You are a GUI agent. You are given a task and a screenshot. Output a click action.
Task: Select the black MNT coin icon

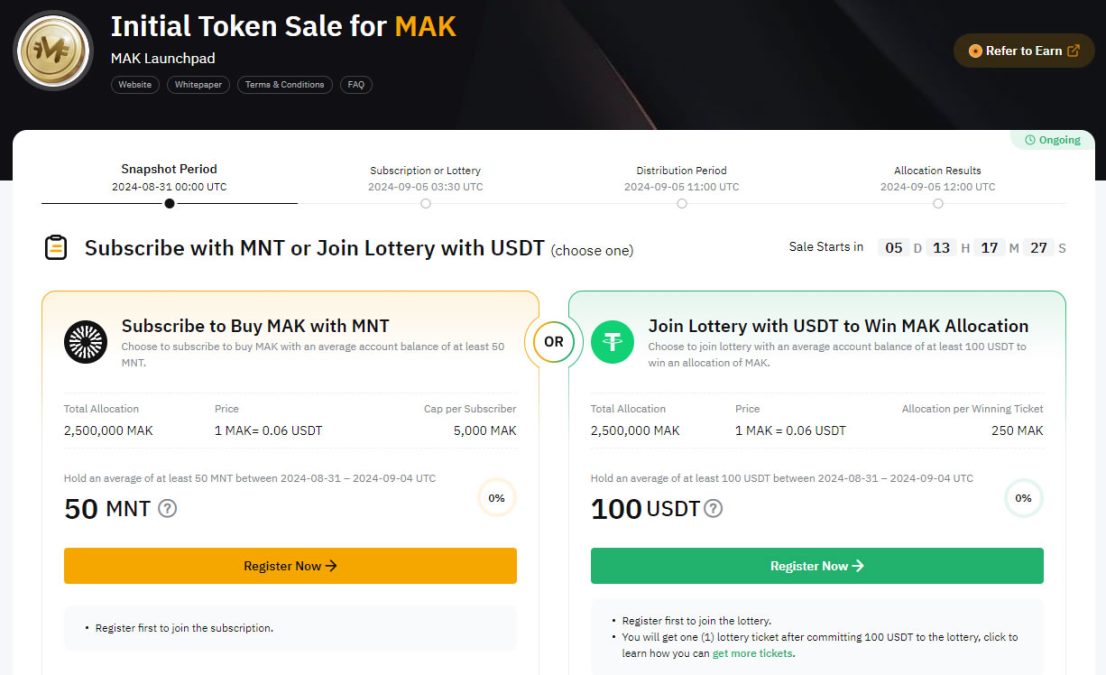click(x=85, y=341)
